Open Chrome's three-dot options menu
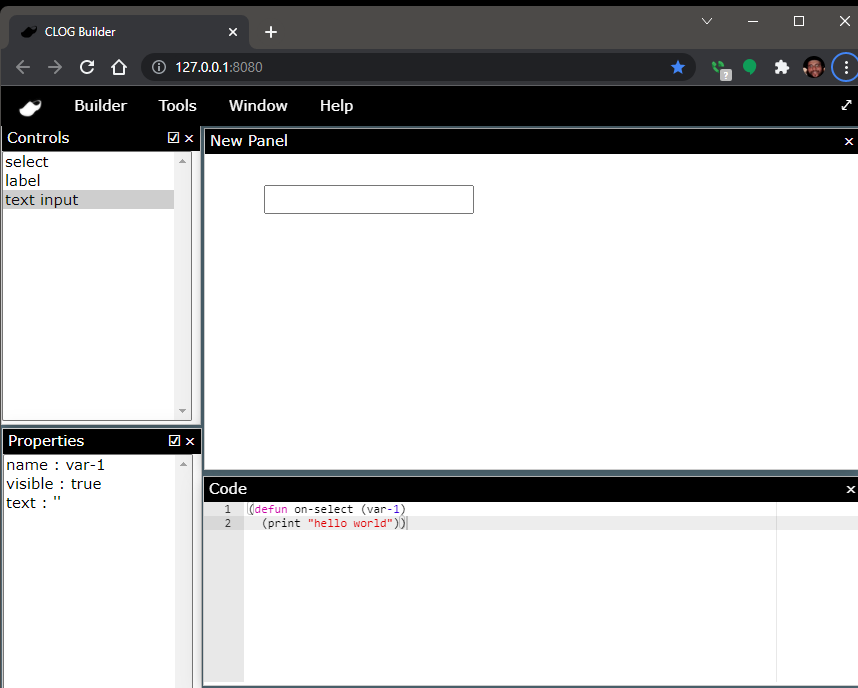Viewport: 858px width, 688px height. [x=846, y=67]
